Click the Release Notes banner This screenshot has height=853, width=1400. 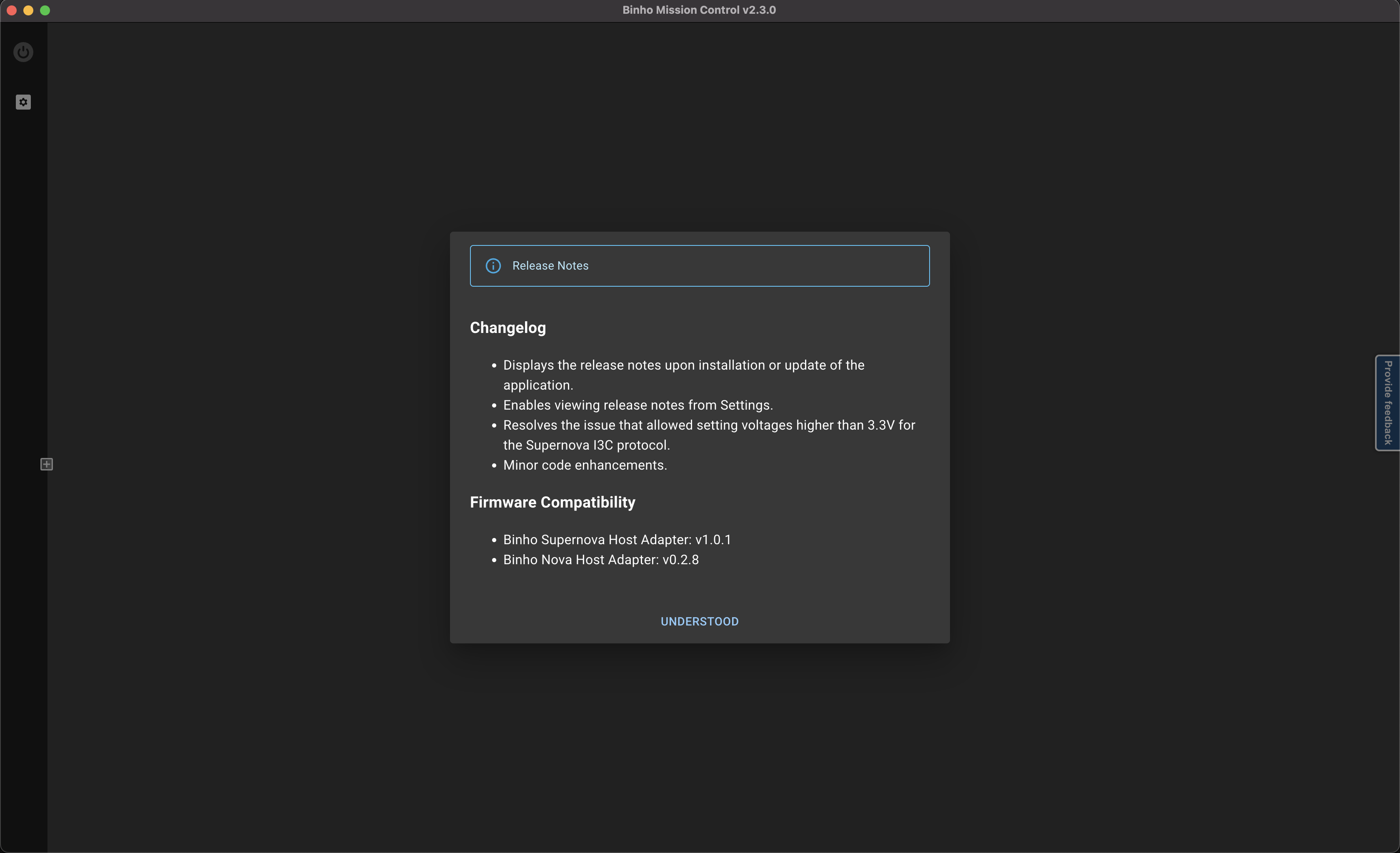(700, 266)
